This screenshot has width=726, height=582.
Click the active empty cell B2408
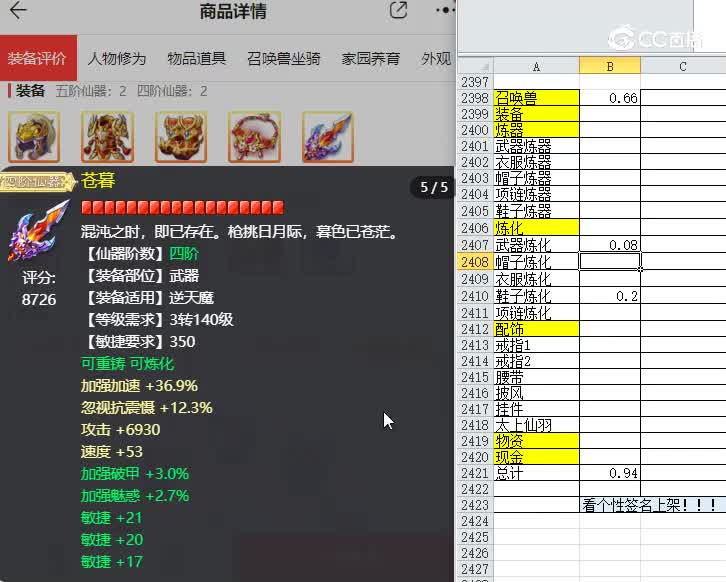click(x=610, y=262)
